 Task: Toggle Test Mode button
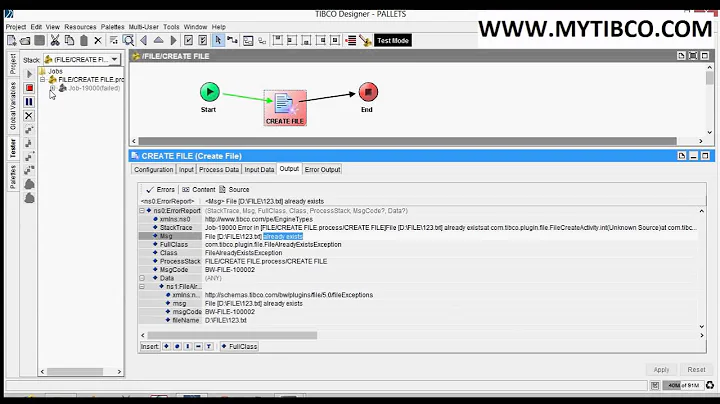click(393, 40)
